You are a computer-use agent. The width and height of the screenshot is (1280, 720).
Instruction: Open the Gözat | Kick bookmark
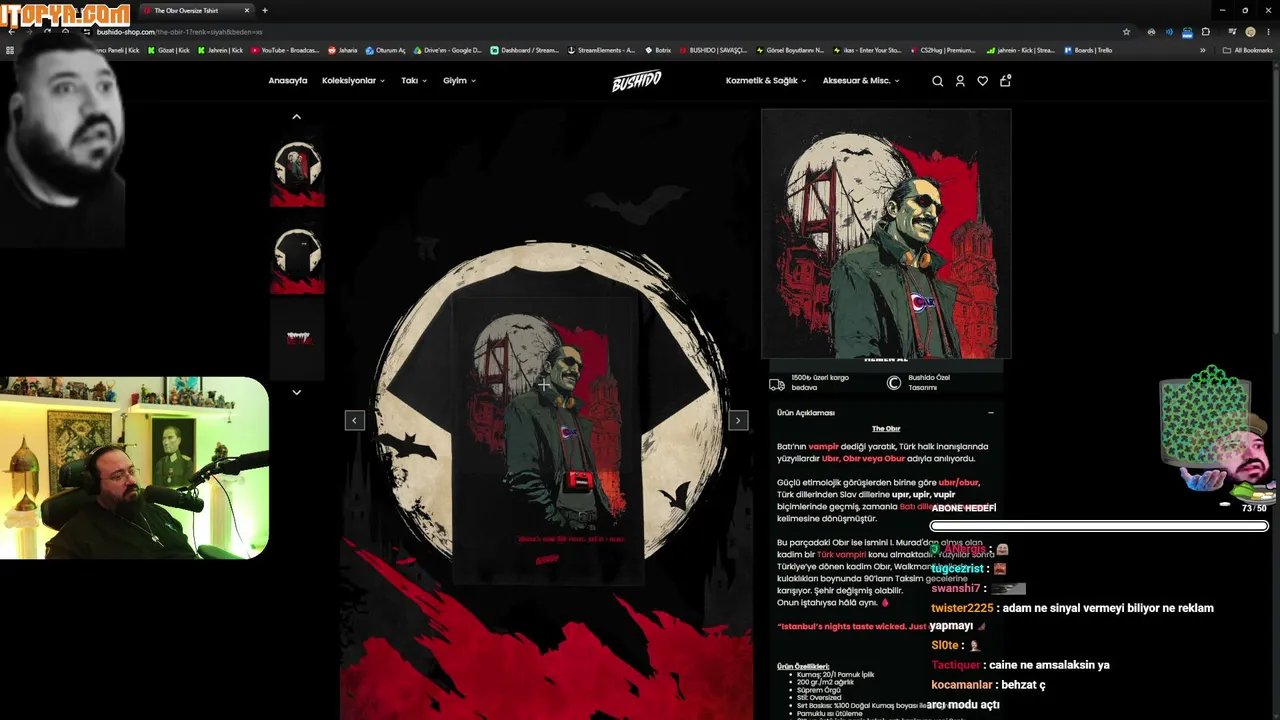[169, 50]
